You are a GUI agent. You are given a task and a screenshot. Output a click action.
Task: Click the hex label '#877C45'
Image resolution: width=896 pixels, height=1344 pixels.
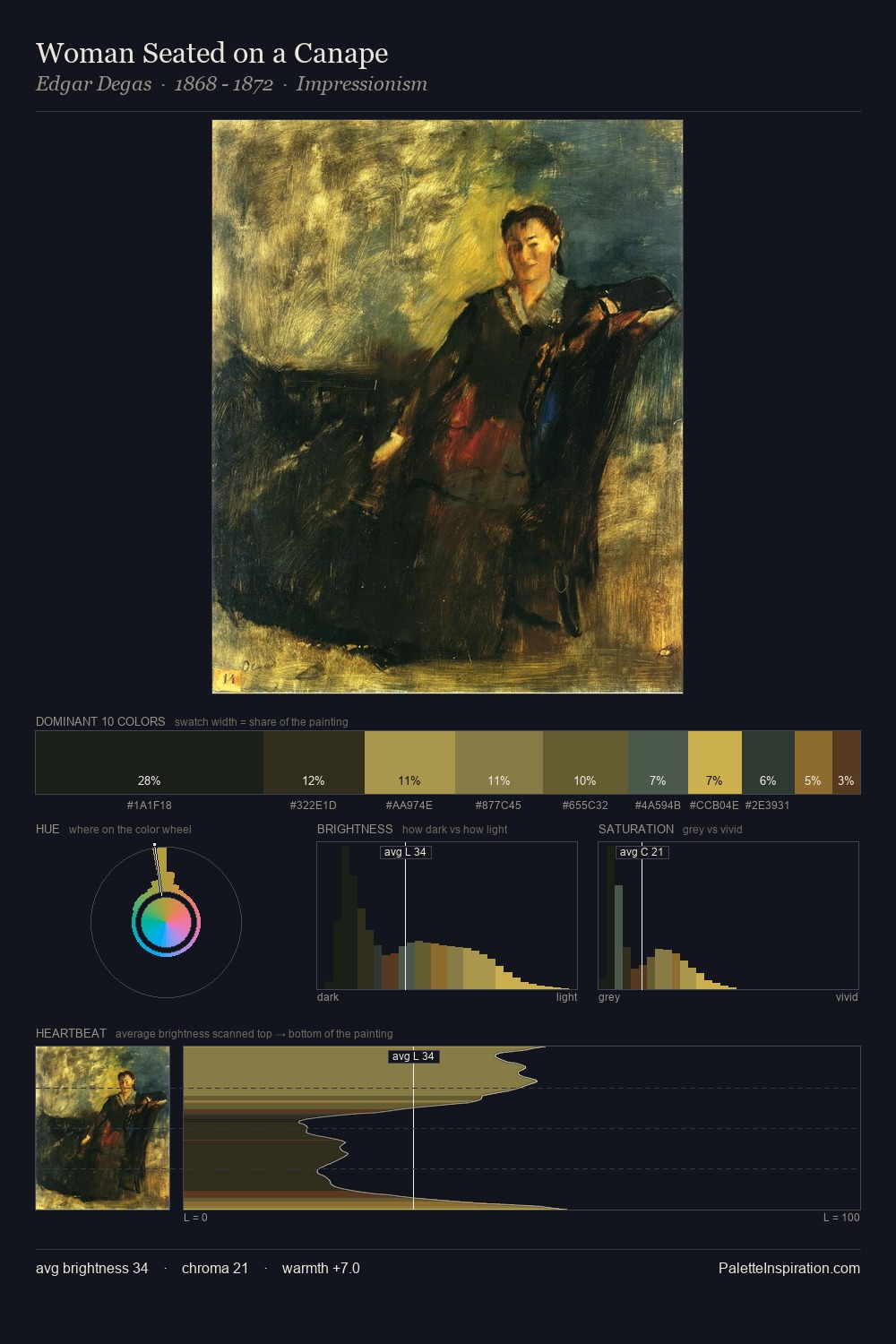[498, 806]
